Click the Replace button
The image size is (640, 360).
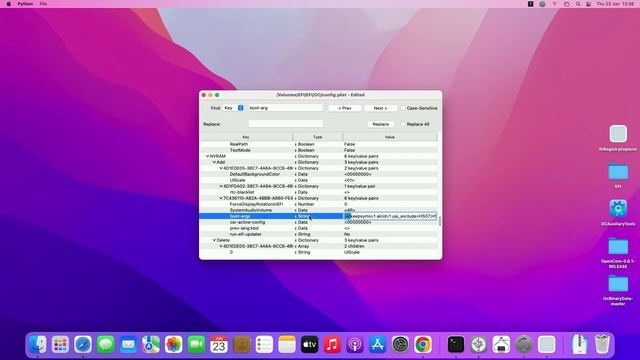pyautogui.click(x=380, y=124)
